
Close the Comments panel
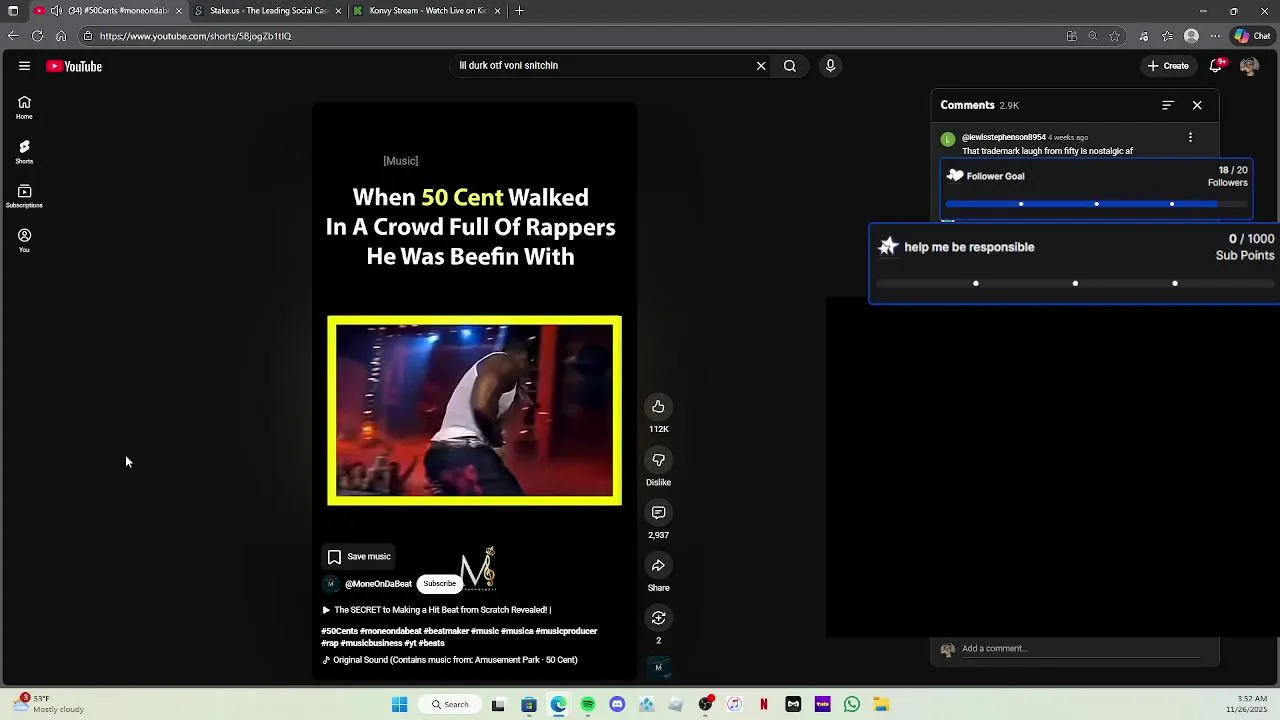(1197, 105)
